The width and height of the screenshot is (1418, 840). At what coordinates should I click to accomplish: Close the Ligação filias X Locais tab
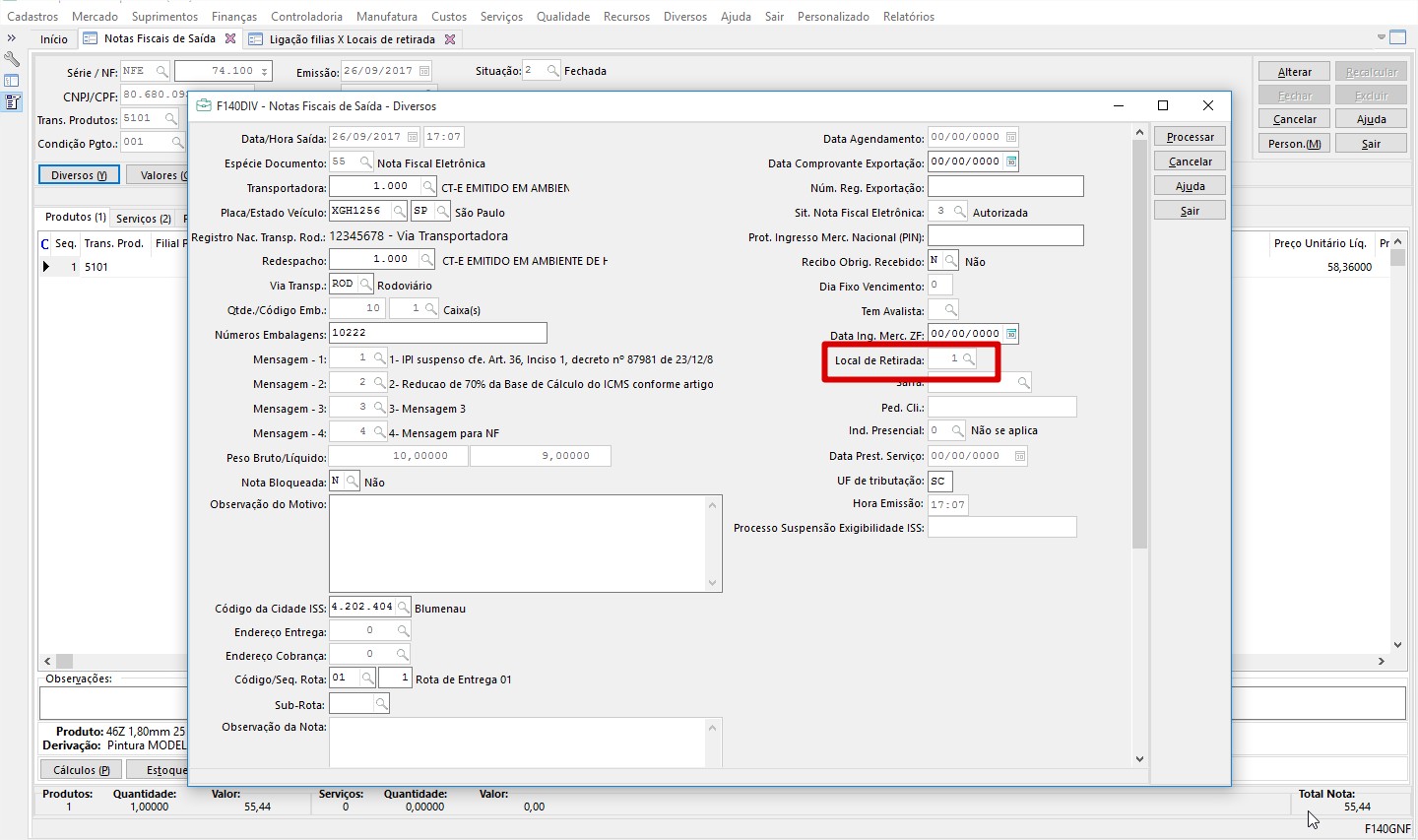[450, 39]
